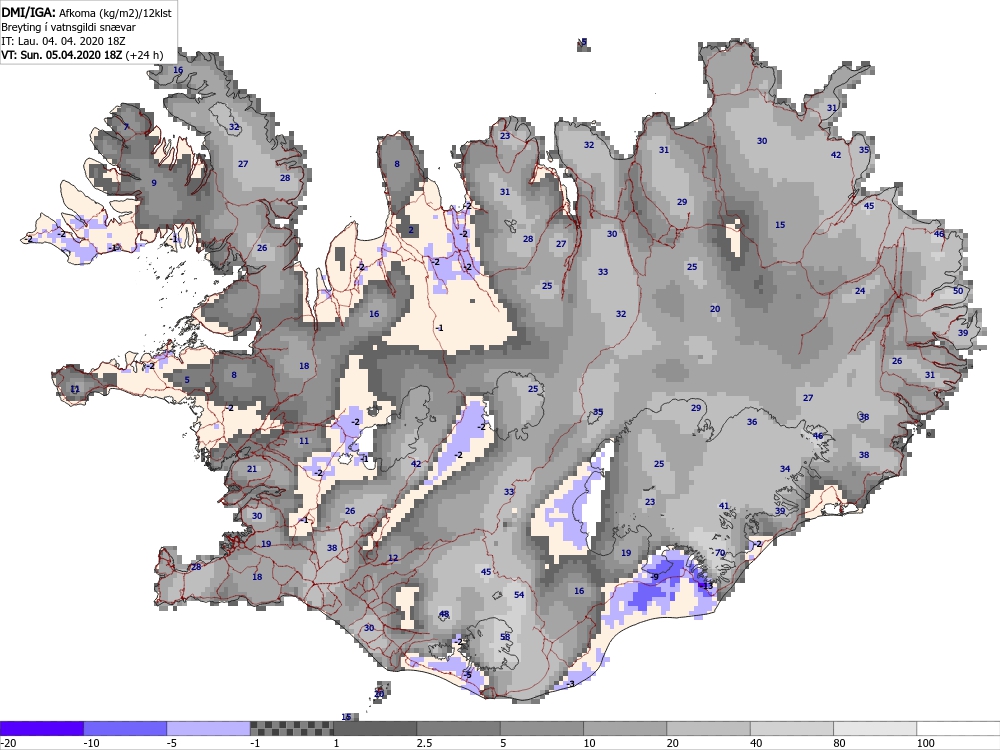Click the value 12 on the map
Screen dimensions: 1000x750
pyautogui.click(x=393, y=558)
